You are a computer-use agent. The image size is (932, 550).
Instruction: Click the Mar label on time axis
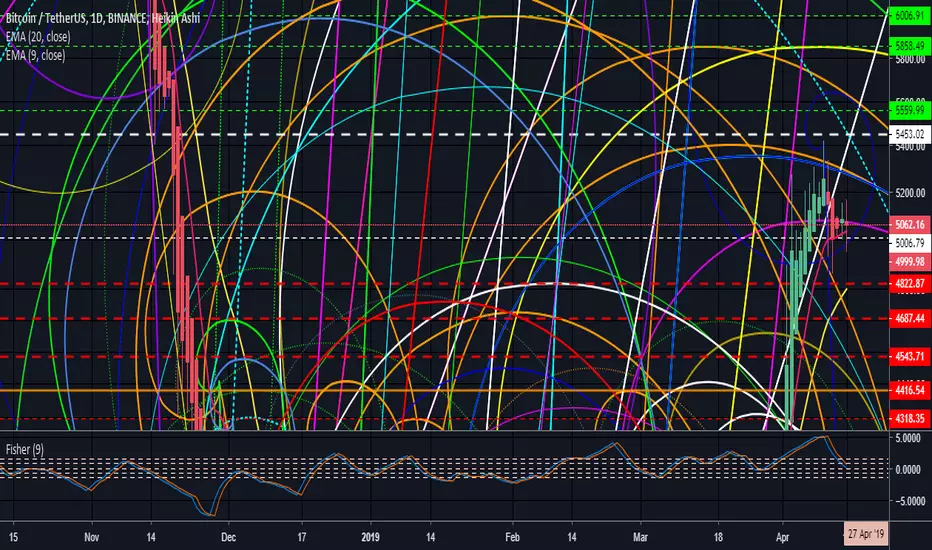[x=640, y=538]
